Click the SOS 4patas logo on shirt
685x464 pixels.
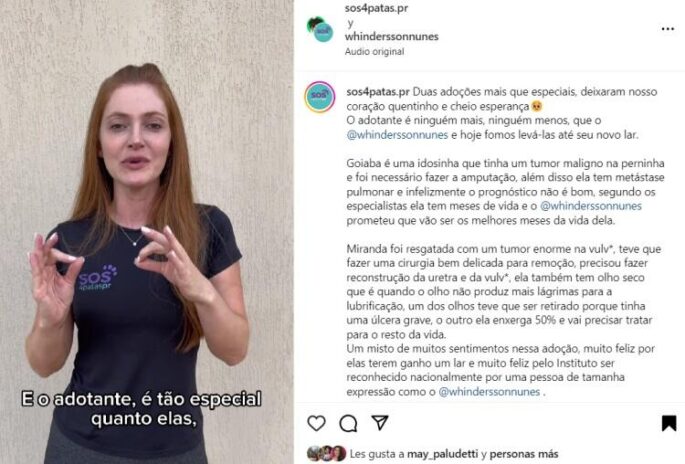[98, 277]
